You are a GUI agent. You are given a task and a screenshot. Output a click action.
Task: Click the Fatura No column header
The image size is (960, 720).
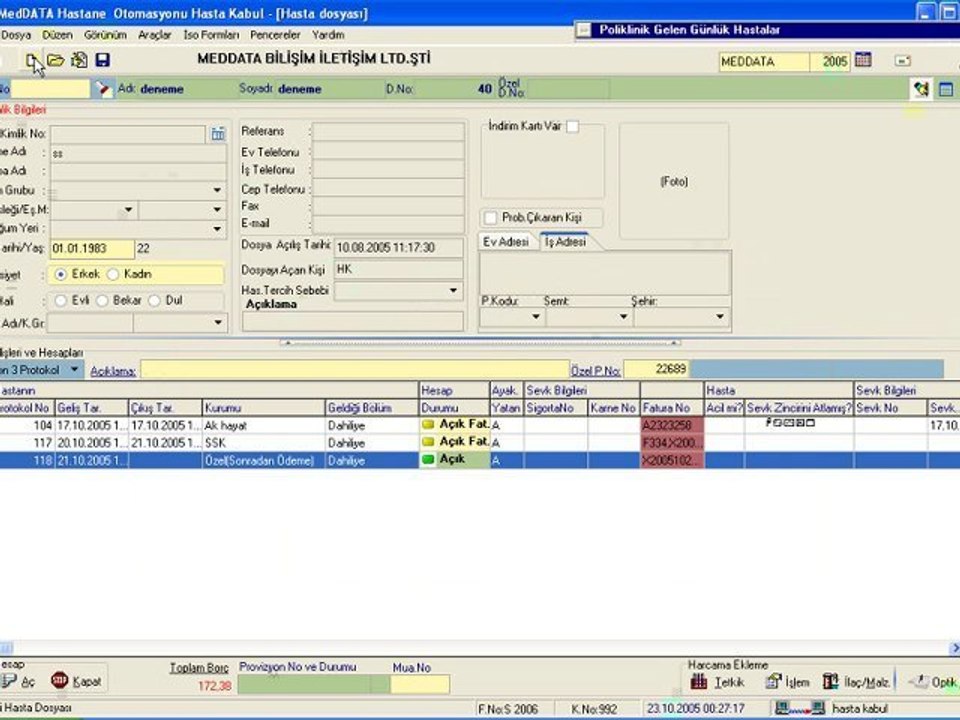672,408
